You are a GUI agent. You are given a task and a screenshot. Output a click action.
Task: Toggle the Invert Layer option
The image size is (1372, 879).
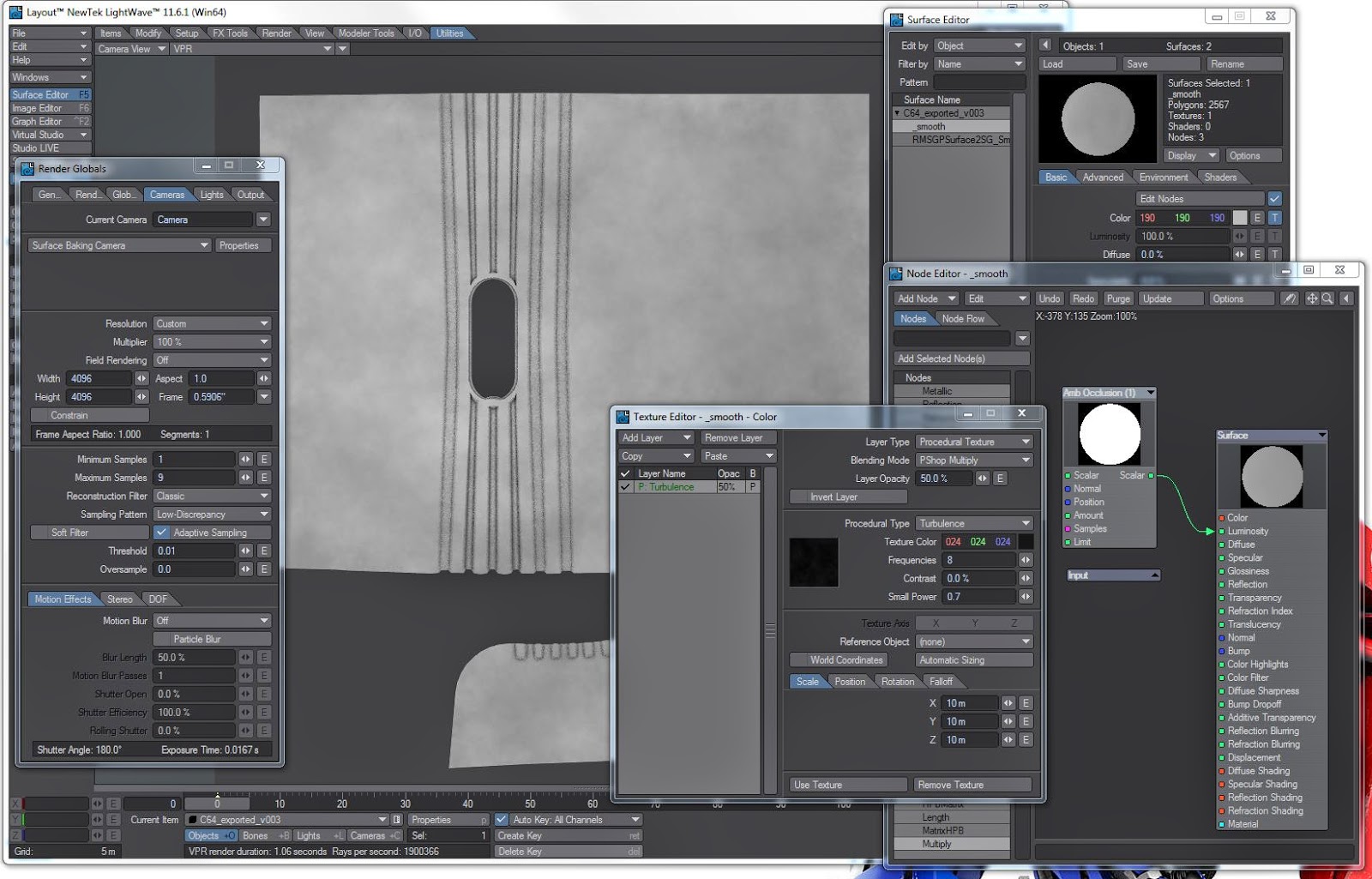click(x=848, y=497)
